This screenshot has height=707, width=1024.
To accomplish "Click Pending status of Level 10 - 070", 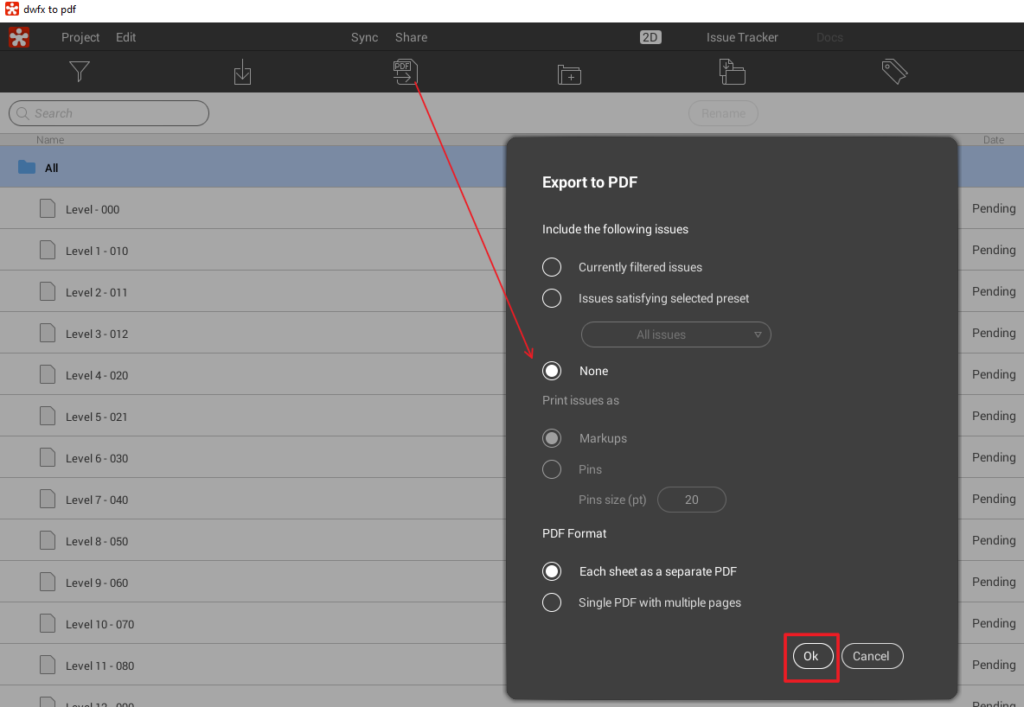I will (x=993, y=623).
